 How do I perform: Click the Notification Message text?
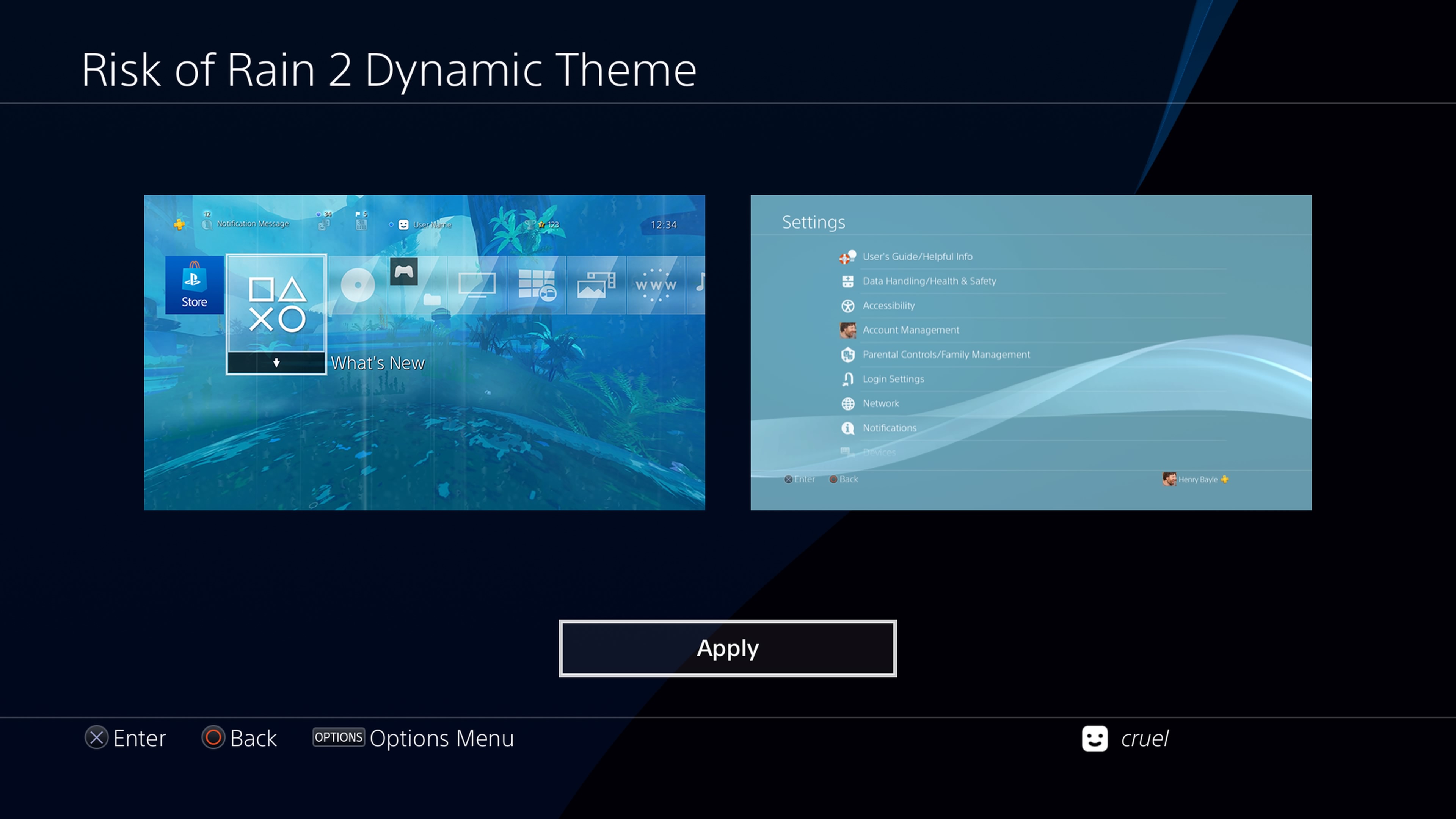(x=253, y=224)
